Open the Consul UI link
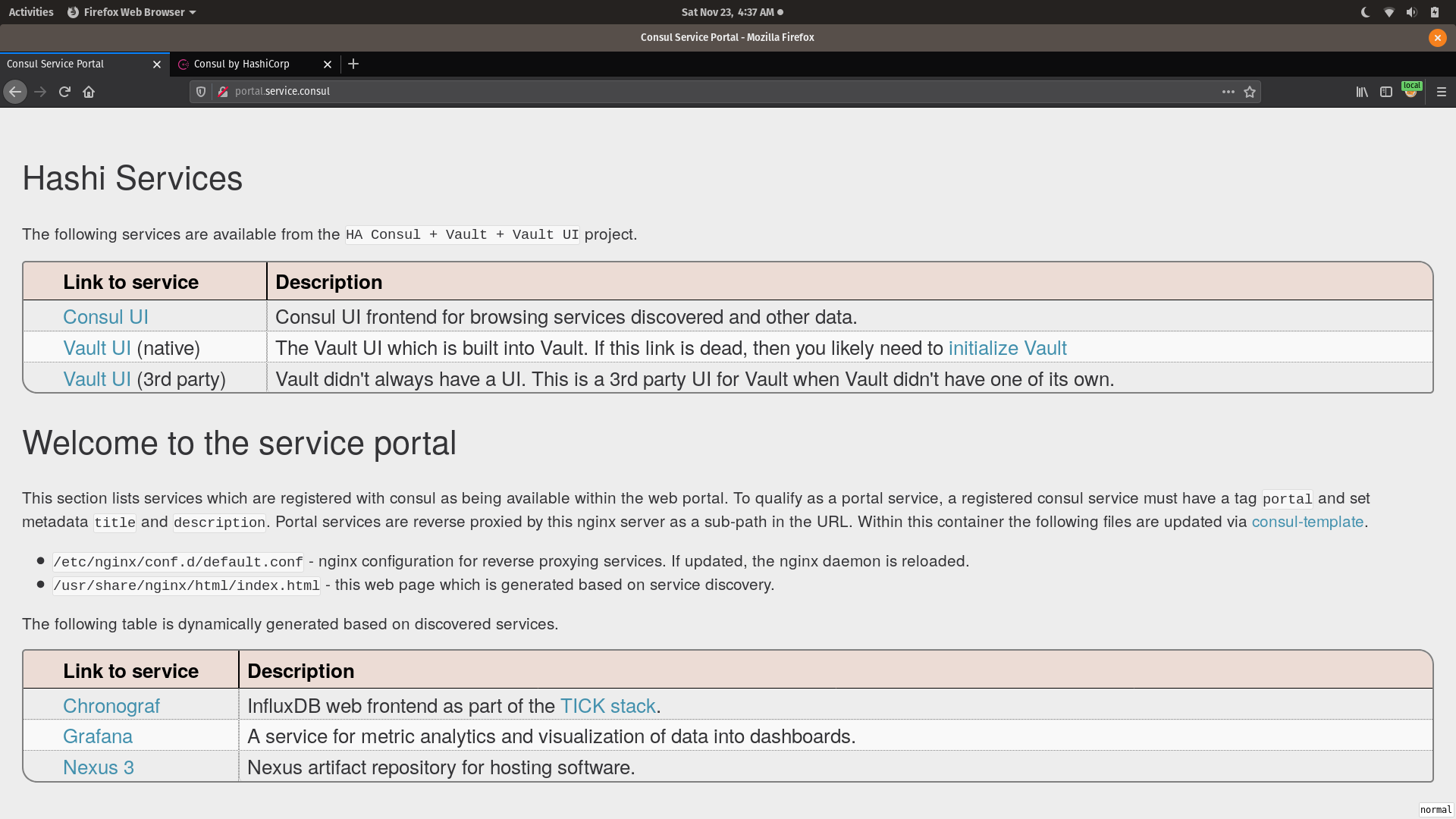The width and height of the screenshot is (1456, 819). pos(105,317)
